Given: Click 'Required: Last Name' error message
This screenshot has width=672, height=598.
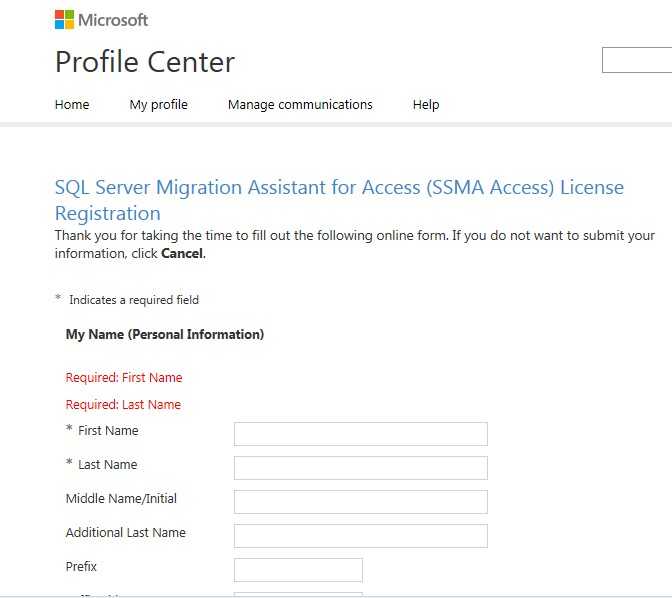Looking at the screenshot, I should click(123, 405).
